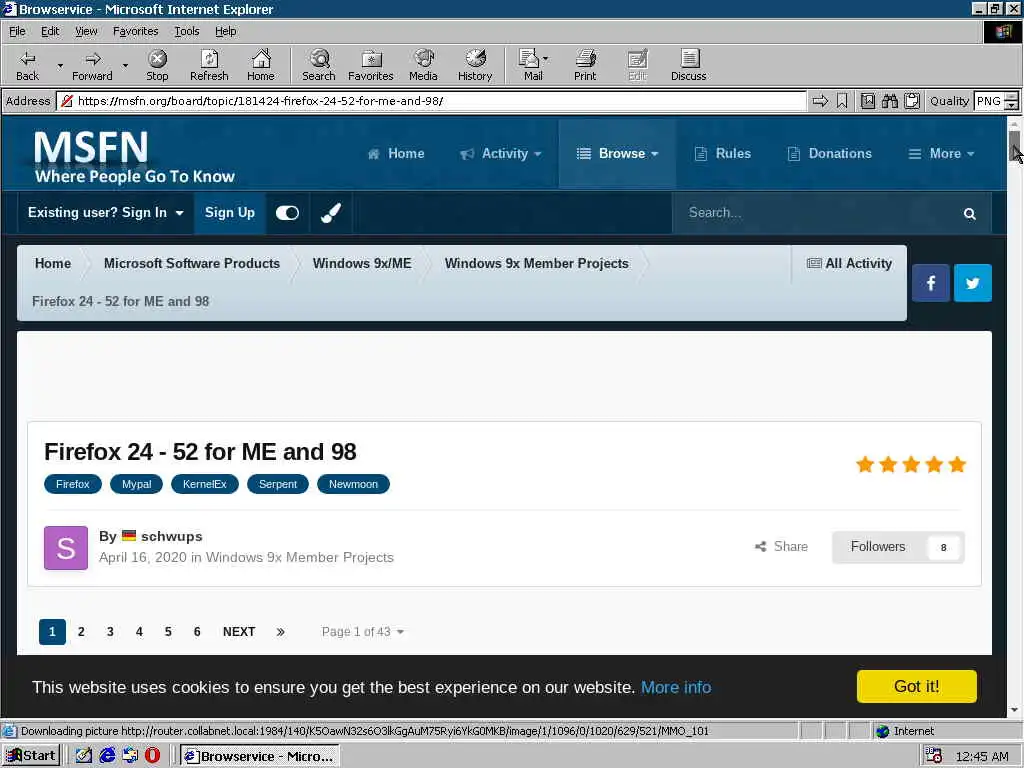This screenshot has height=768, width=1024.
Task: Open the Favorites menu
Action: coord(135,31)
